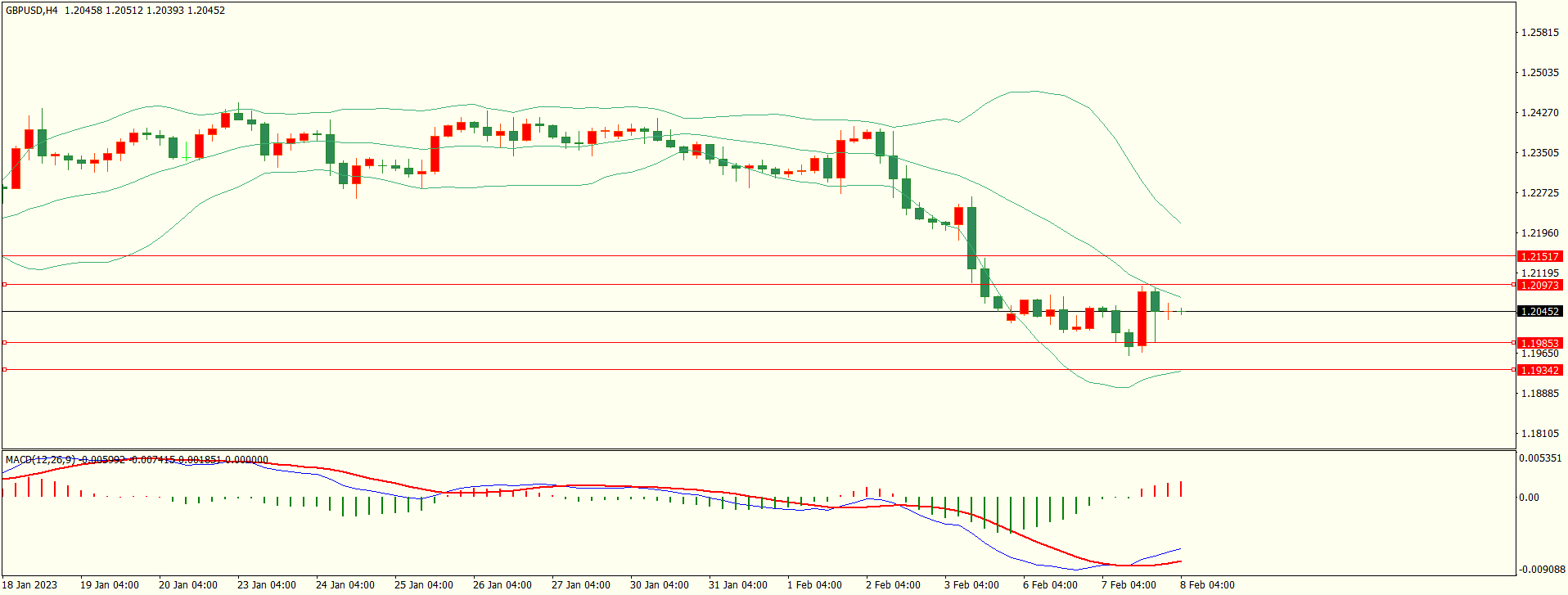The height and width of the screenshot is (595, 1568).
Task: Click the 27 Jan 04:00 time label
Action: 580,584
